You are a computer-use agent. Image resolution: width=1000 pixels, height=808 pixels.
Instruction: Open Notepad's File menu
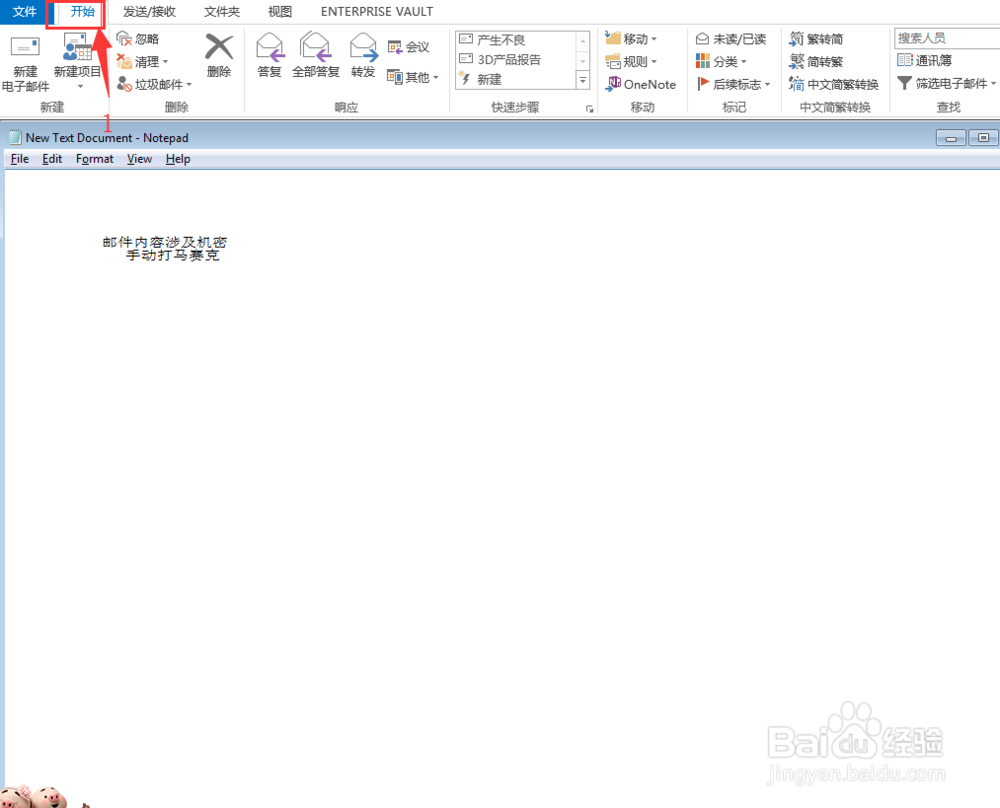click(x=20, y=159)
